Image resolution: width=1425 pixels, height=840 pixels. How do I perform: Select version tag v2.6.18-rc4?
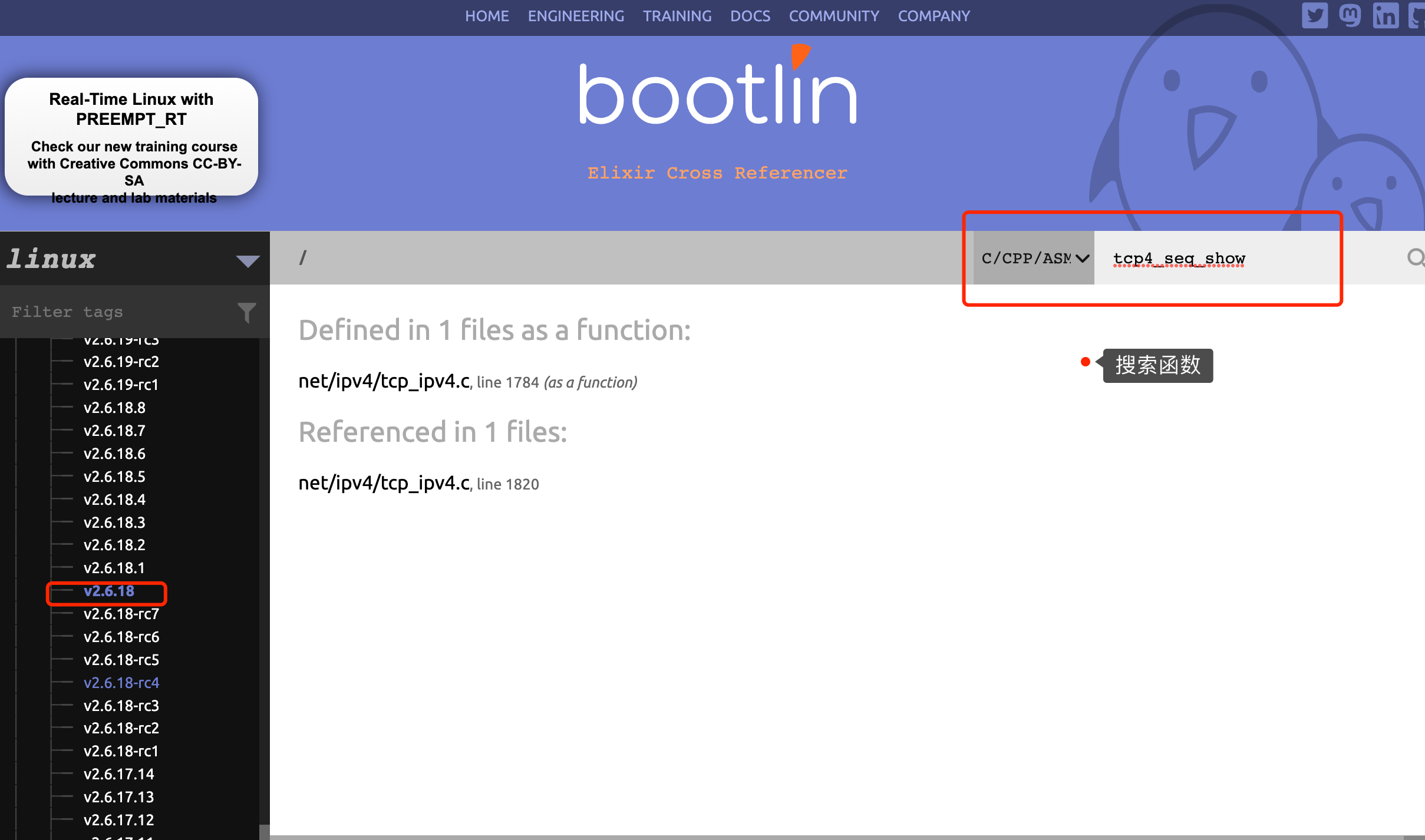(121, 683)
